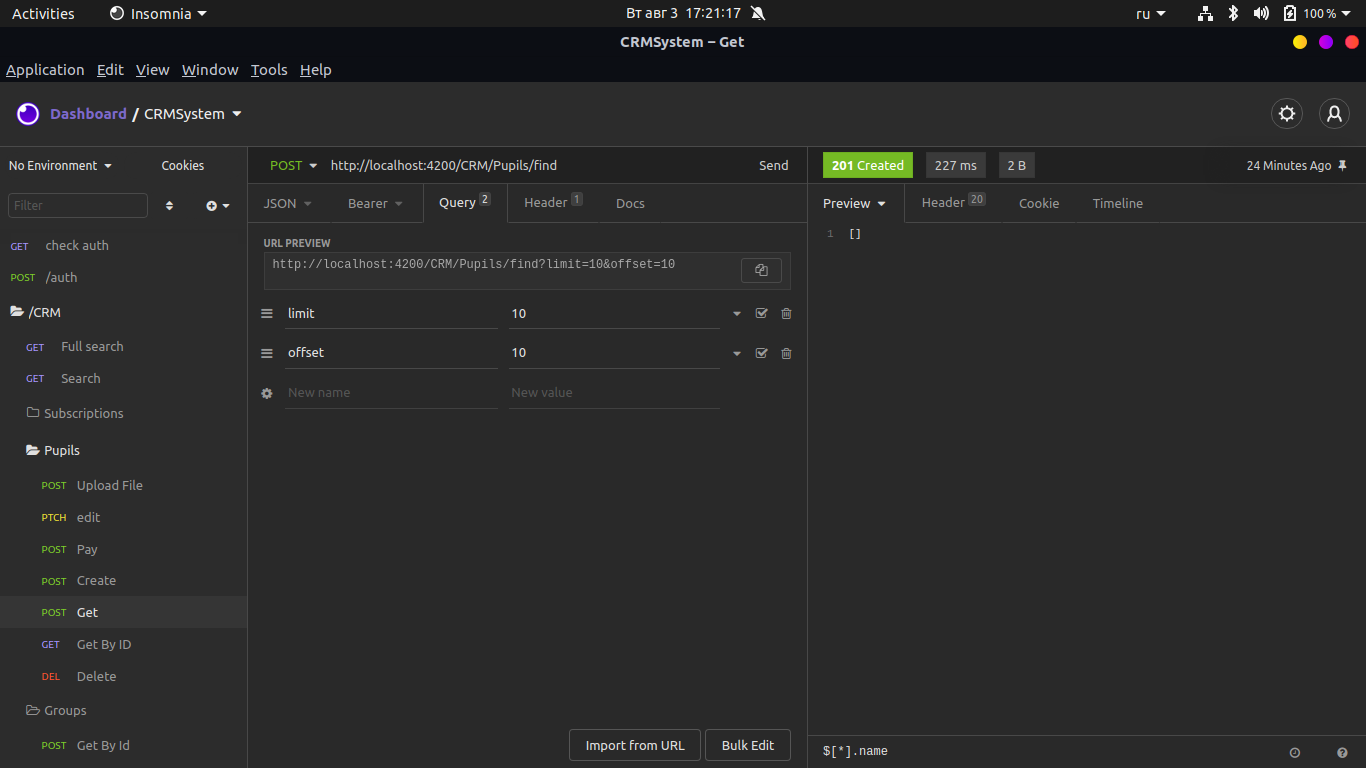Delete the offset parameter trash icon
This screenshot has width=1366, height=768.
click(x=786, y=353)
